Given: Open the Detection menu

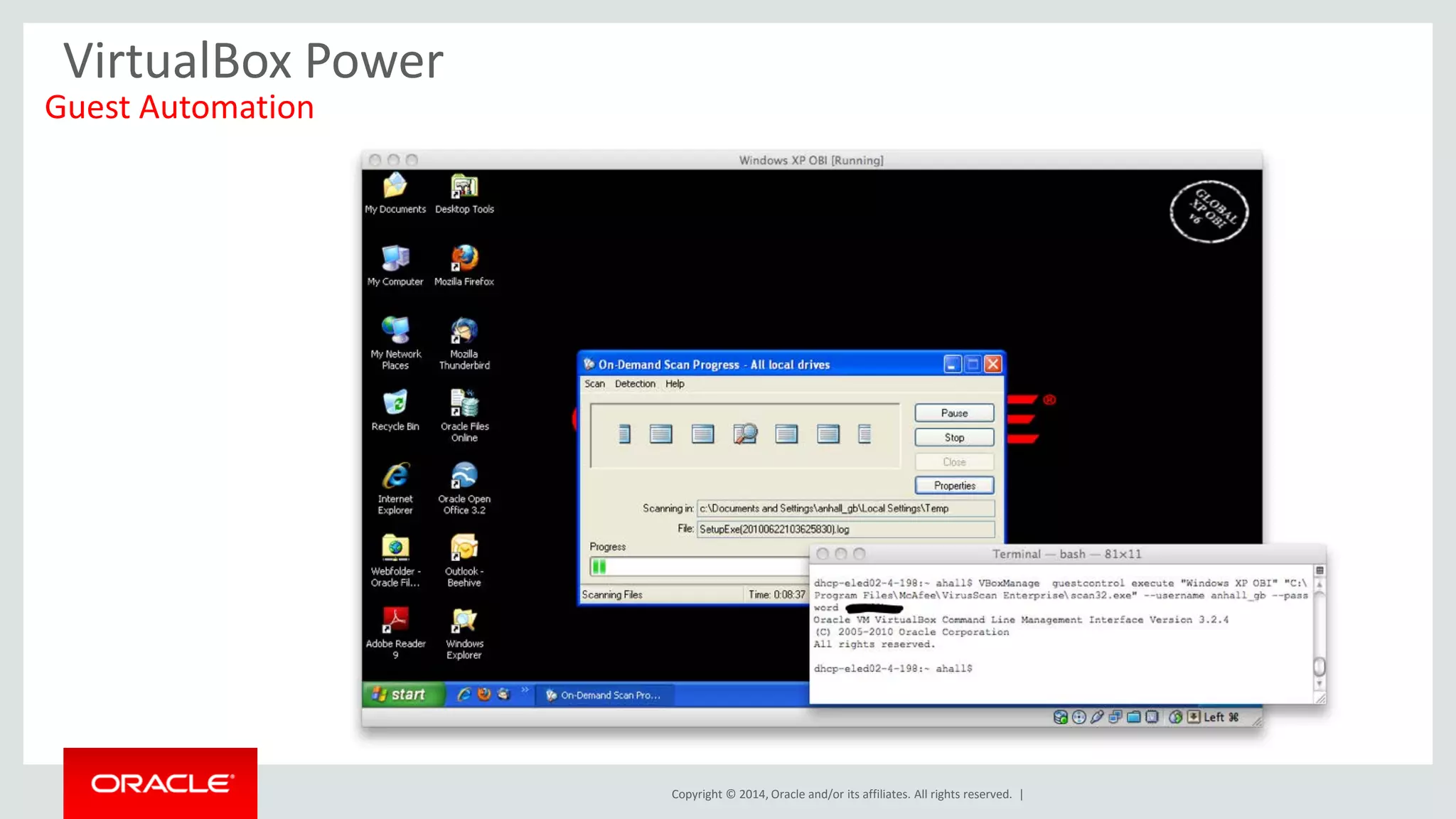Looking at the screenshot, I should pyautogui.click(x=635, y=384).
